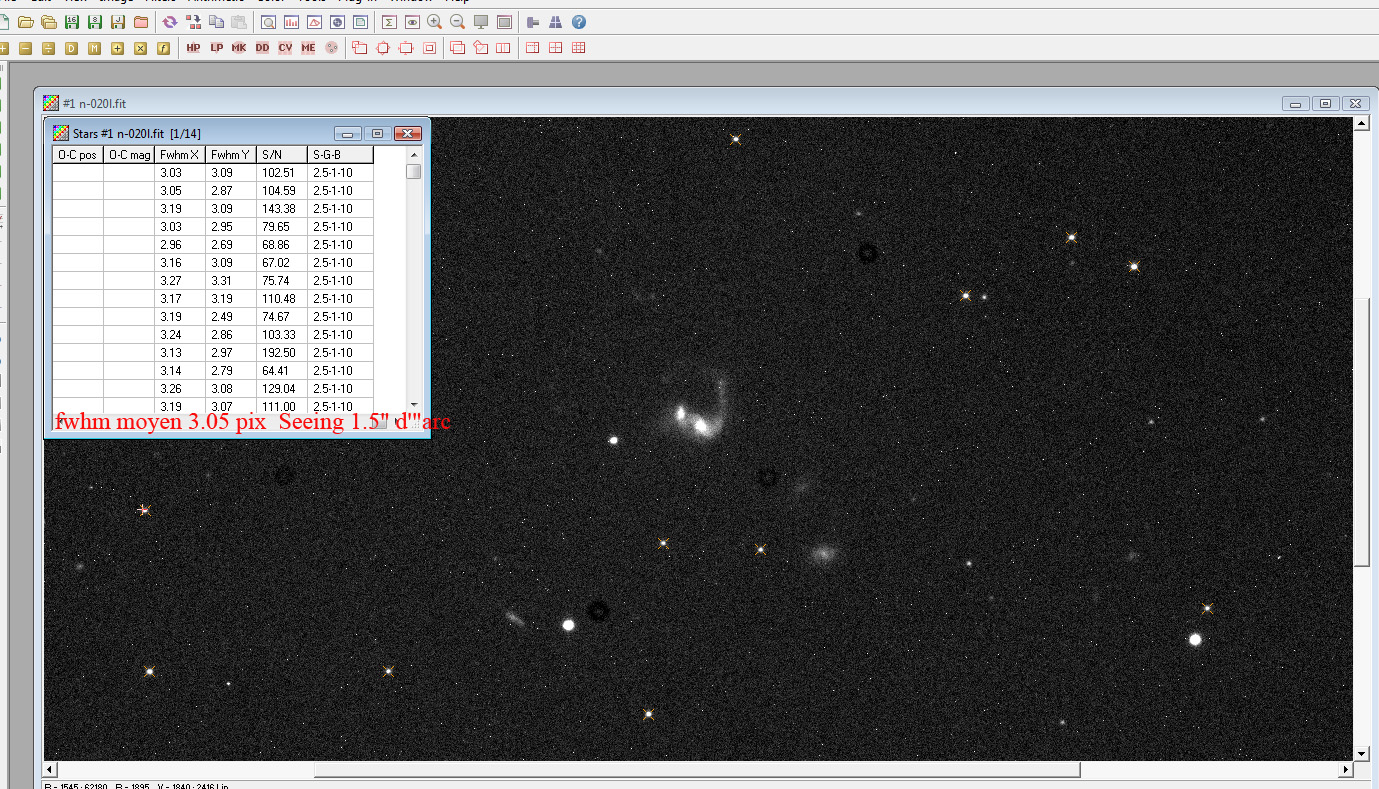Apply the LP filter button

pos(216,48)
